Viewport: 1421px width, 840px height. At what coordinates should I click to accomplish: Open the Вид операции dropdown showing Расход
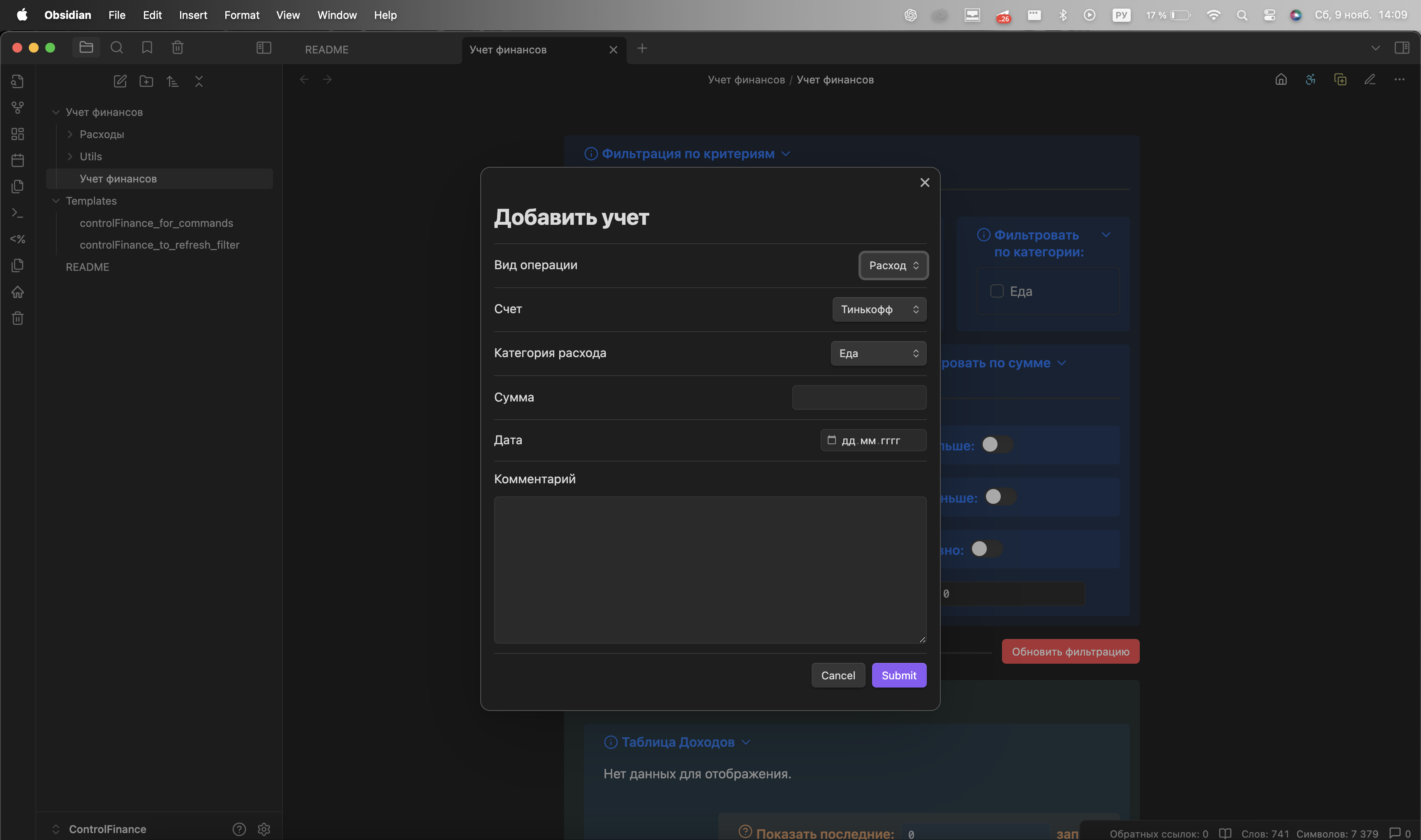pos(893,265)
